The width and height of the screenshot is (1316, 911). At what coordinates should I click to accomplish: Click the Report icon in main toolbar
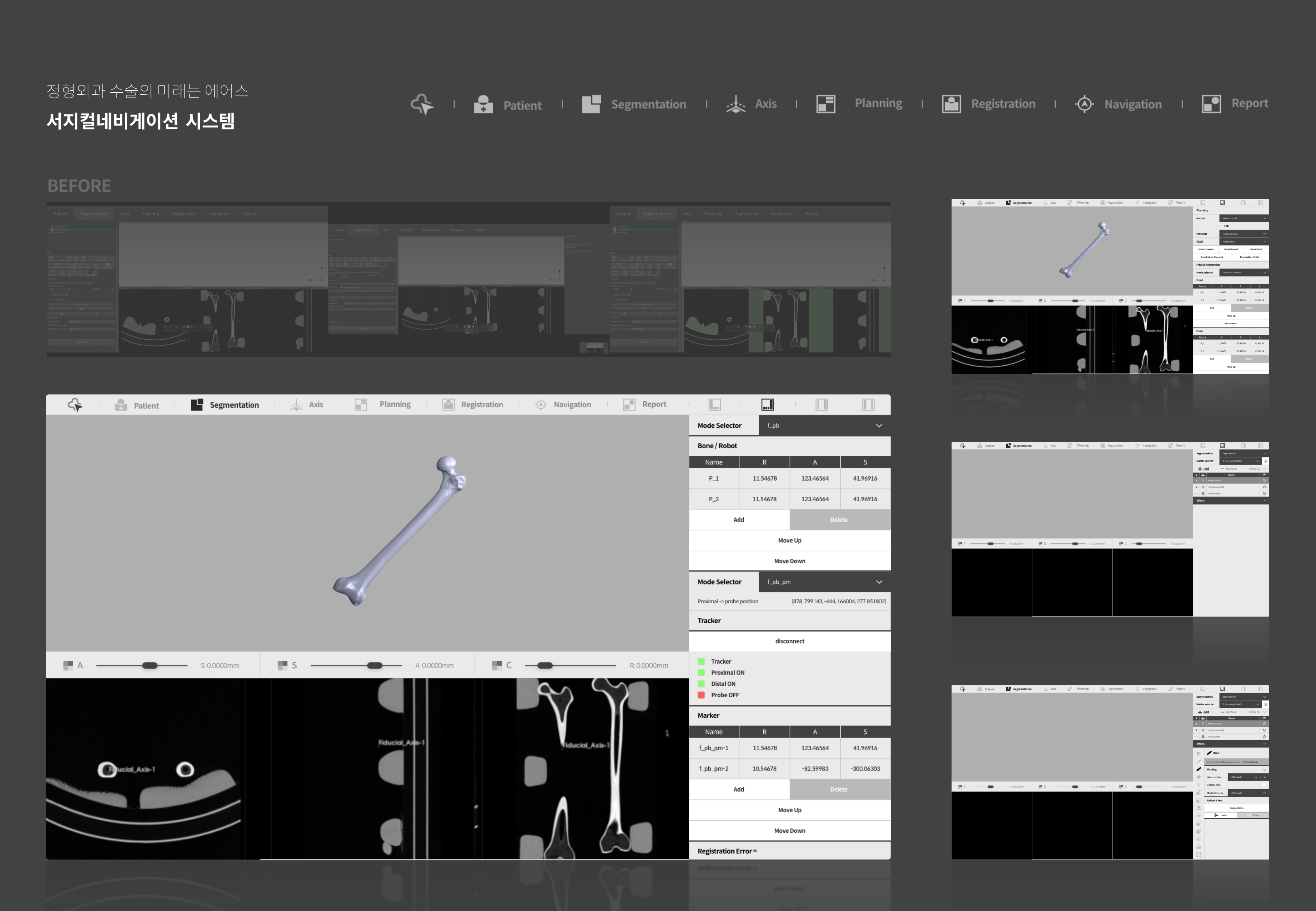[629, 405]
